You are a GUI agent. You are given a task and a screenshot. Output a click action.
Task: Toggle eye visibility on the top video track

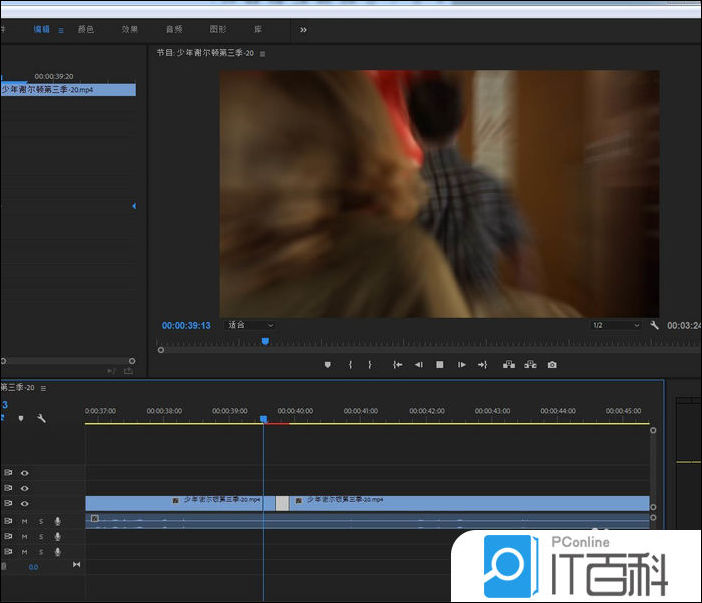(x=25, y=472)
